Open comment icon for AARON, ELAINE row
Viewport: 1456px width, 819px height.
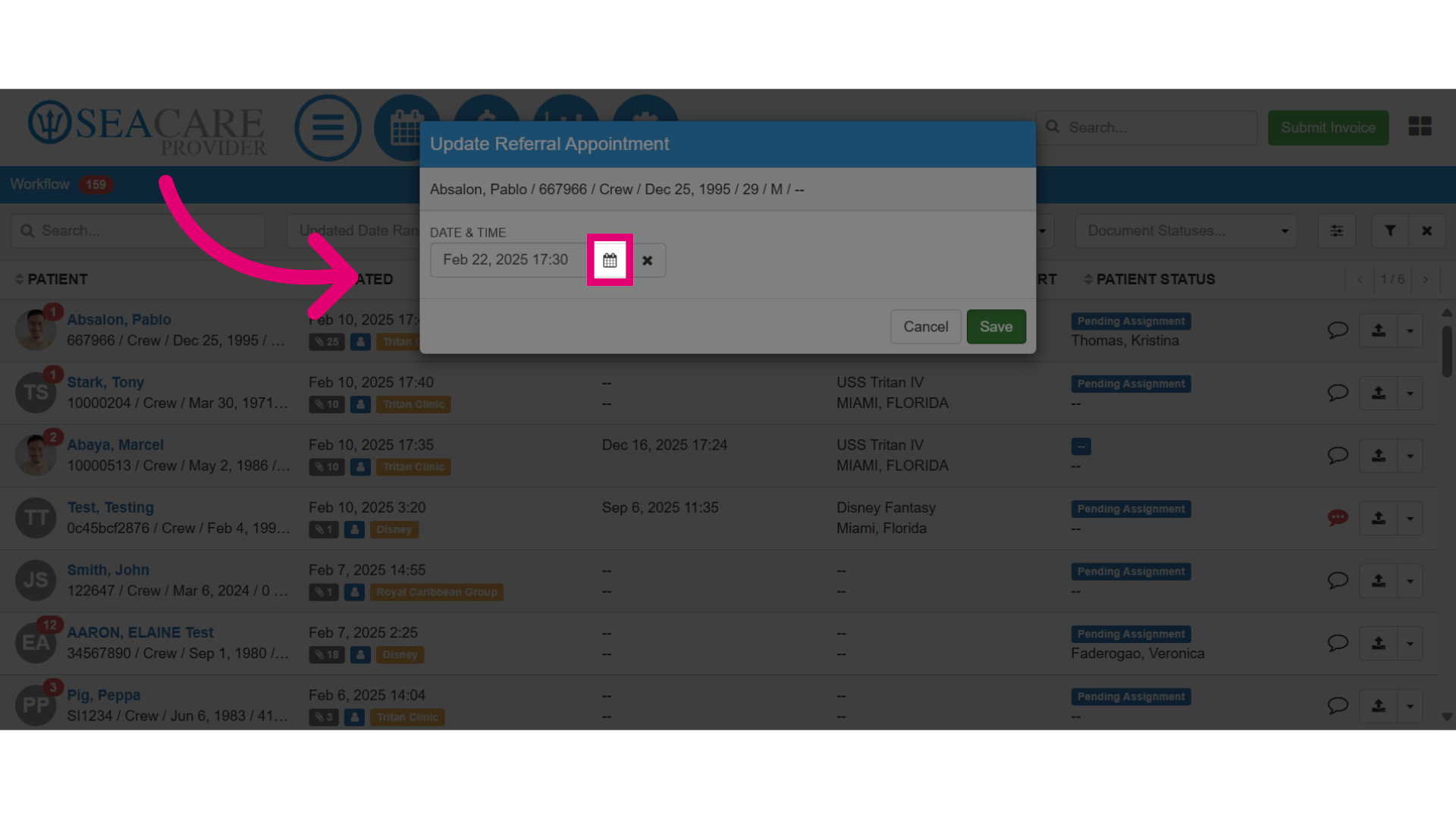click(x=1337, y=643)
